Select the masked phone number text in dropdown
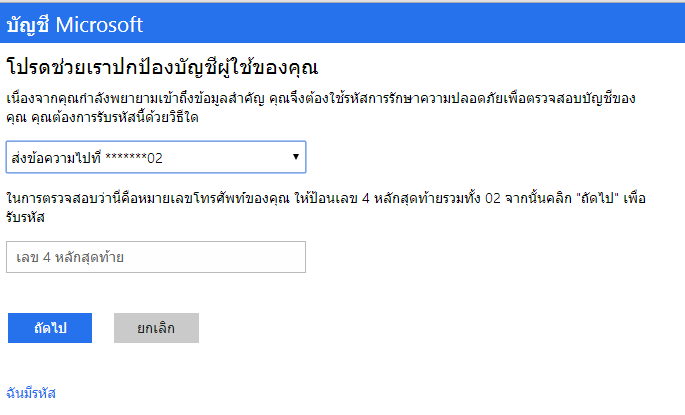 tap(134, 158)
